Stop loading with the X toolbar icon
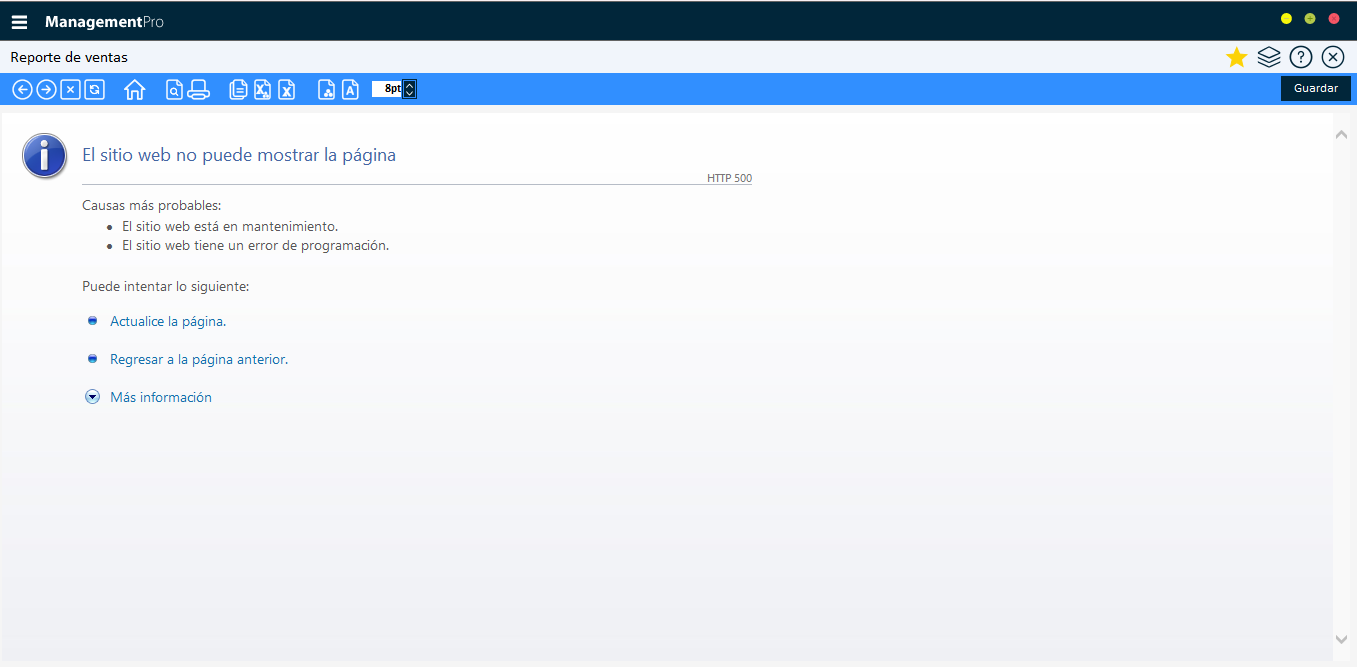This screenshot has width=1357, height=667. [x=70, y=90]
